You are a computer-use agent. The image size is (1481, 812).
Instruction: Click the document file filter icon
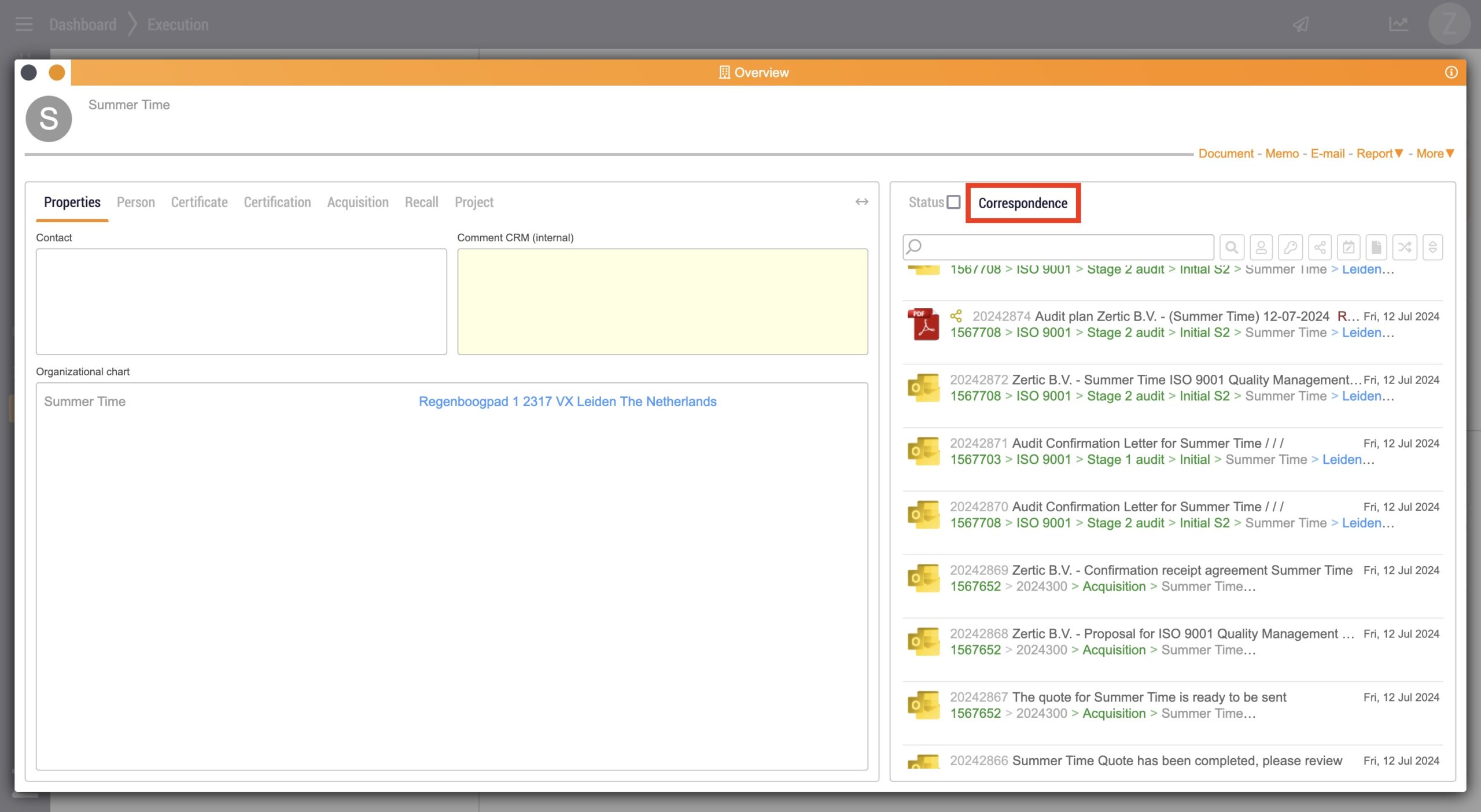(x=1376, y=248)
